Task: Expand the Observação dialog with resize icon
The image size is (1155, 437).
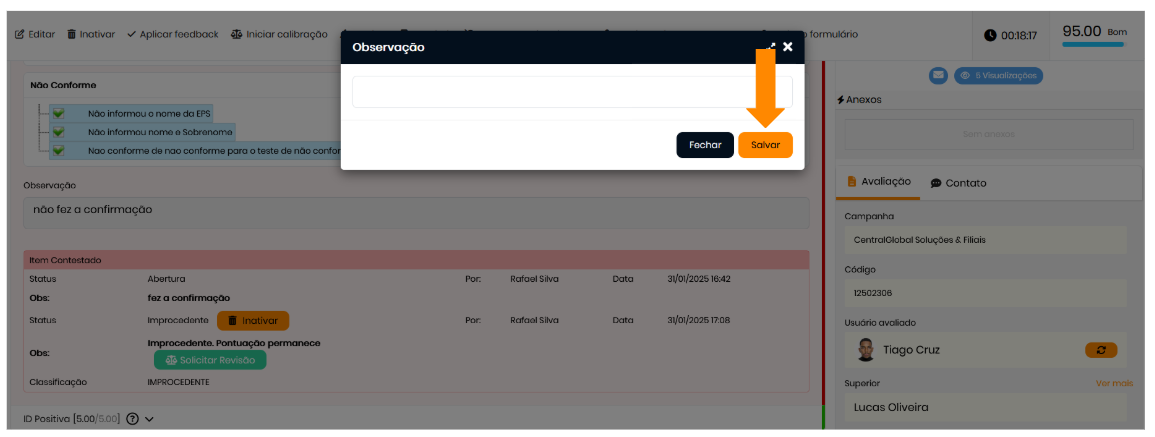Action: (x=770, y=47)
